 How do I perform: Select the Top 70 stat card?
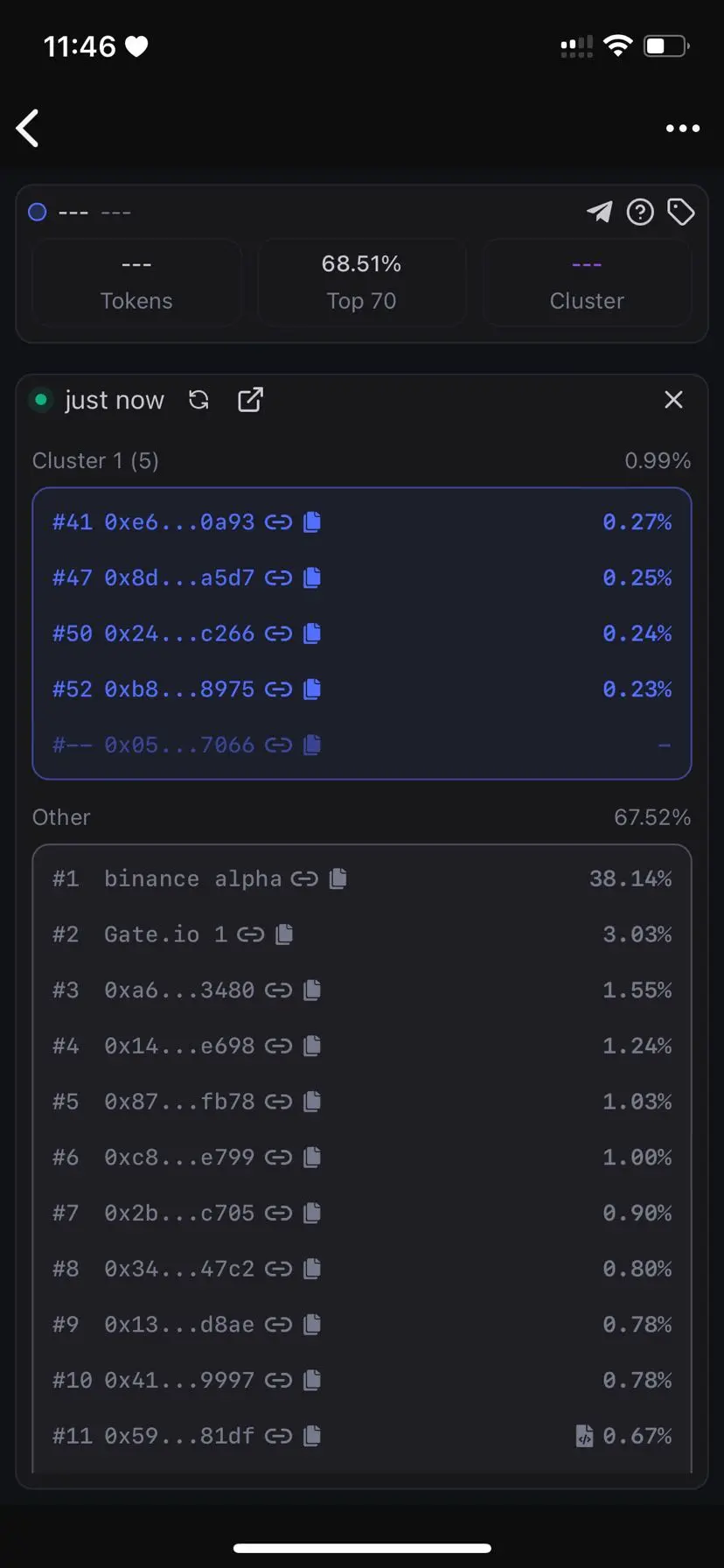361,283
